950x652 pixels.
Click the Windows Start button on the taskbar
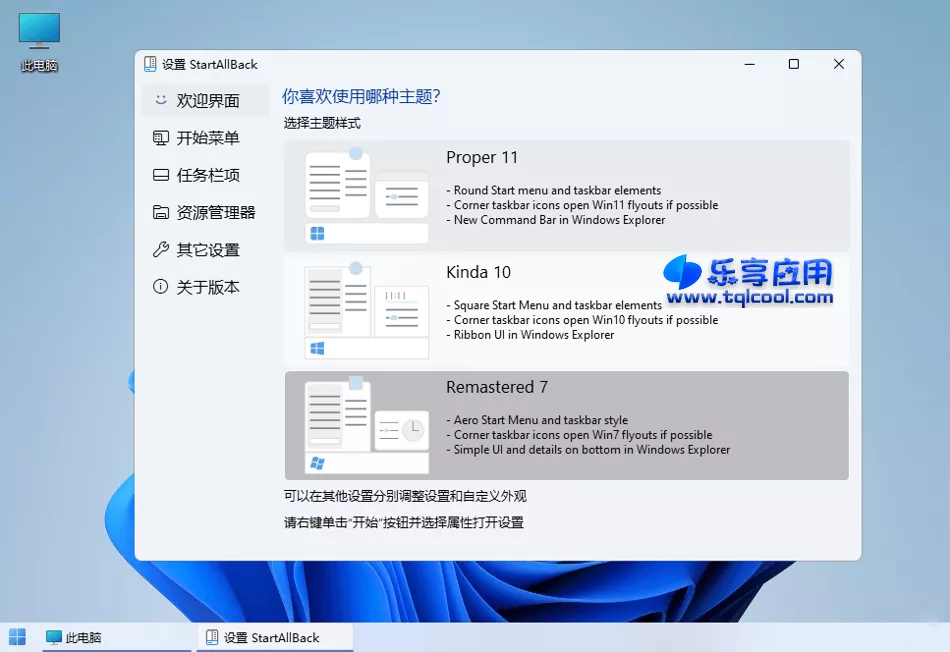pyautogui.click(x=16, y=636)
